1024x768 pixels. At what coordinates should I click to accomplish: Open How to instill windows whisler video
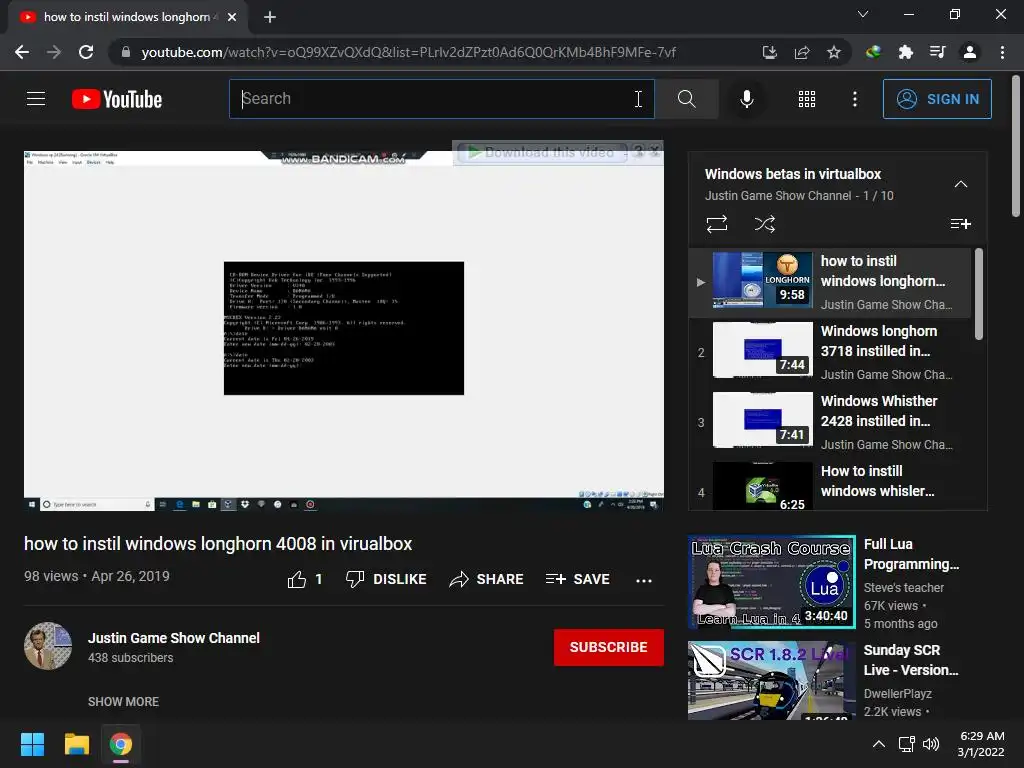[x=830, y=485]
